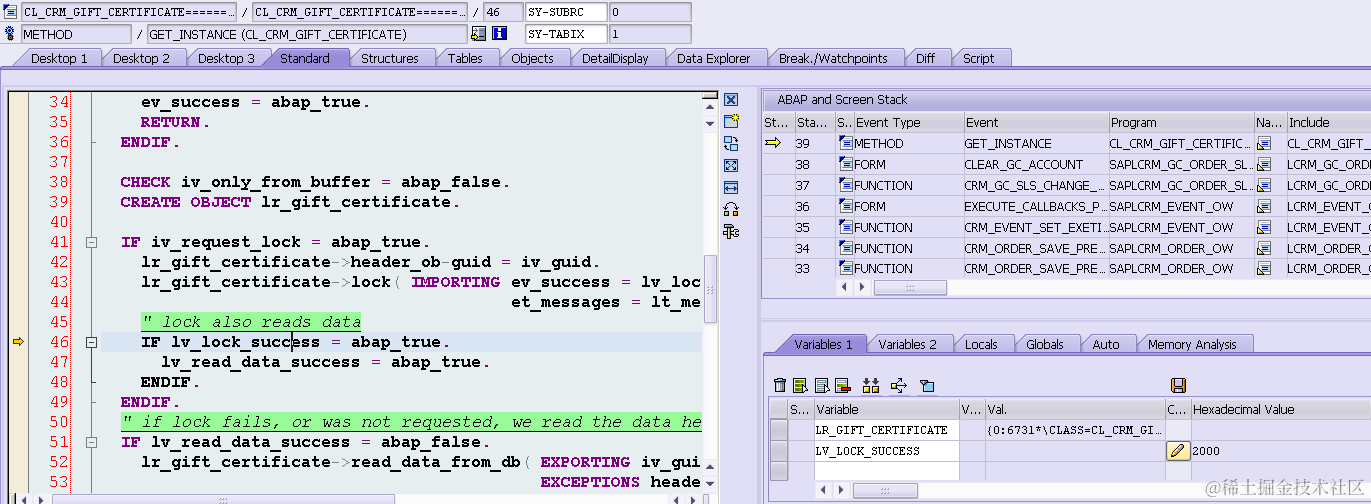The width and height of the screenshot is (1371, 504).
Task: Click the stack table horizontal scrollbar thumb
Action: 910,287
